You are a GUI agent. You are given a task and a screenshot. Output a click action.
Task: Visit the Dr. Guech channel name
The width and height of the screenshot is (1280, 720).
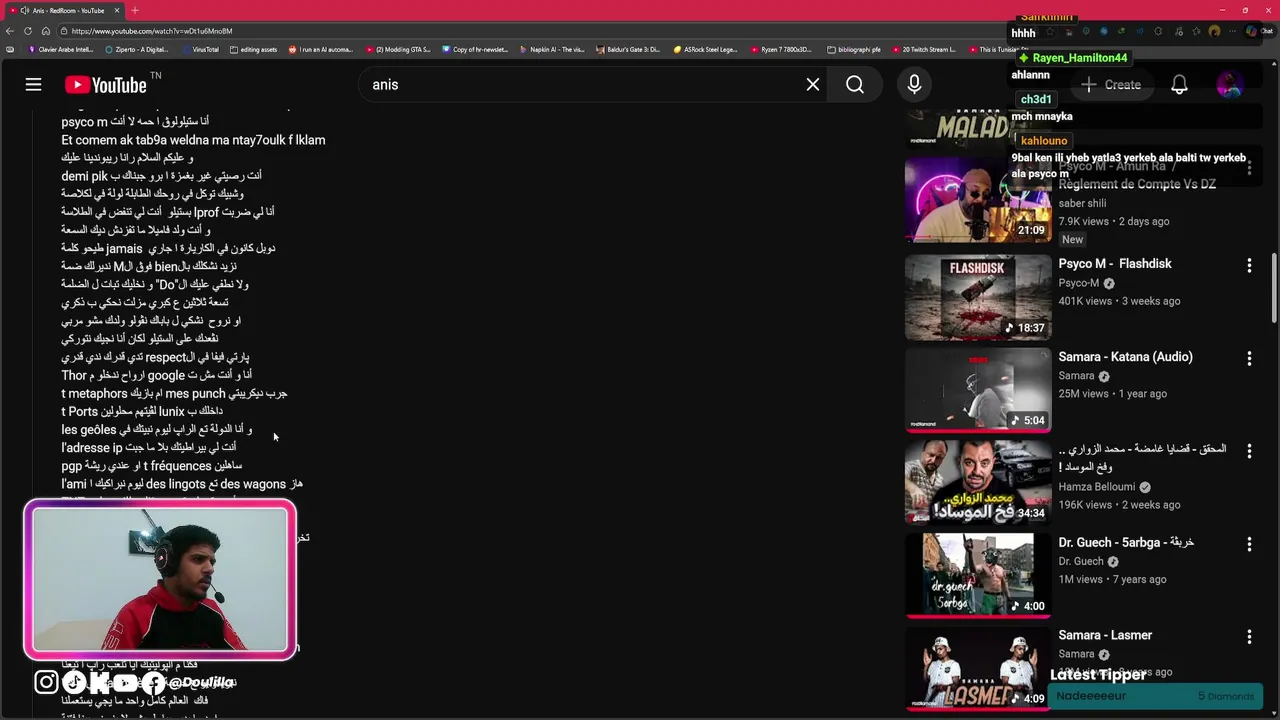(x=1081, y=561)
